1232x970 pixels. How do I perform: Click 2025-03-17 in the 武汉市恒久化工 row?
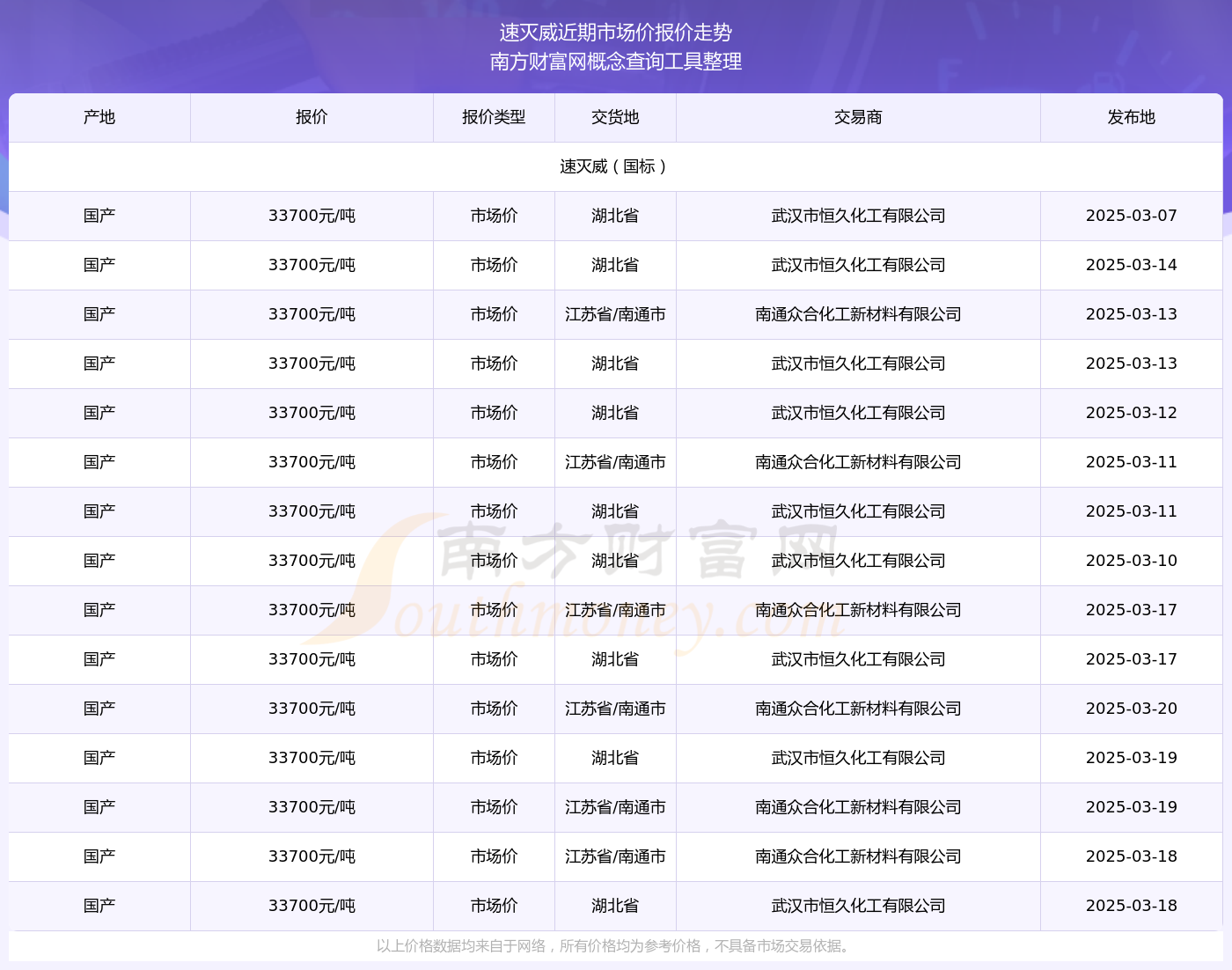coord(1131,659)
